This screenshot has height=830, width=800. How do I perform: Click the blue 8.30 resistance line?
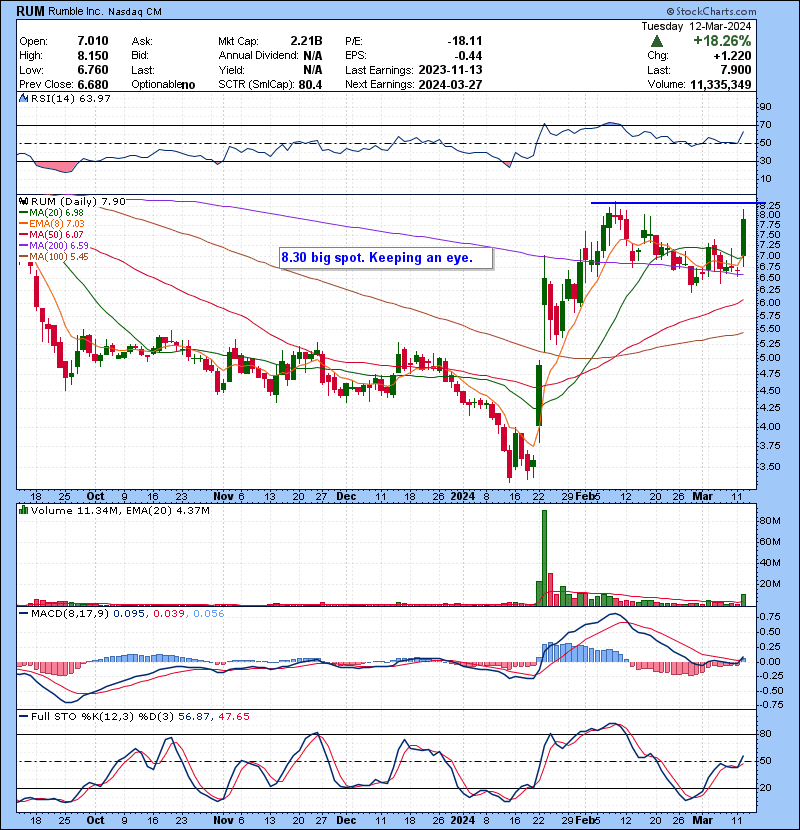[678, 203]
